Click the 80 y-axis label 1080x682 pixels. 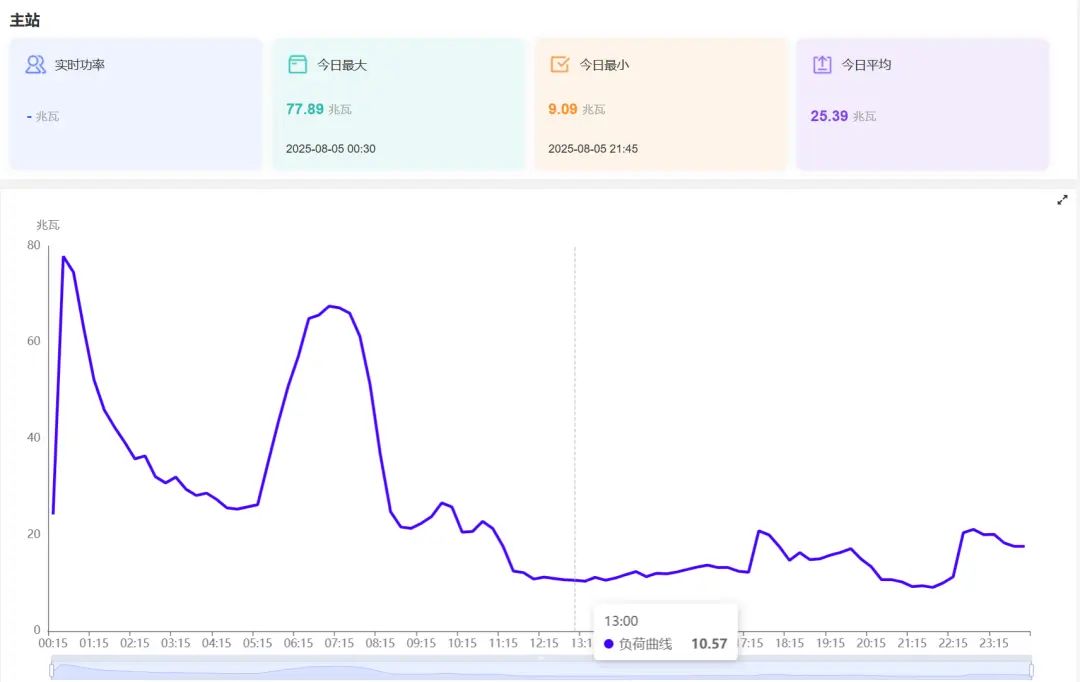[34, 245]
